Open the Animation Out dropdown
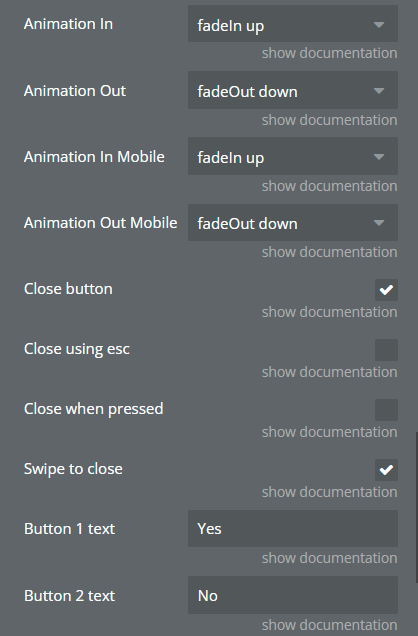This screenshot has height=636, width=418. click(x=293, y=90)
